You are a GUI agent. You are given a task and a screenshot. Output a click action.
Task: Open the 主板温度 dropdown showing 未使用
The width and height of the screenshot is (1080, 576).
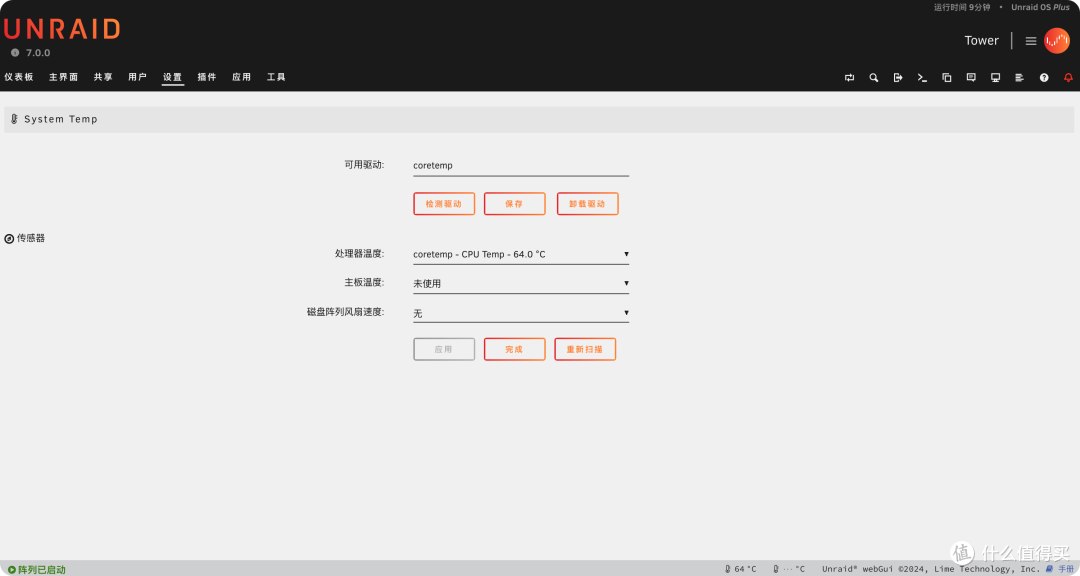[521, 283]
